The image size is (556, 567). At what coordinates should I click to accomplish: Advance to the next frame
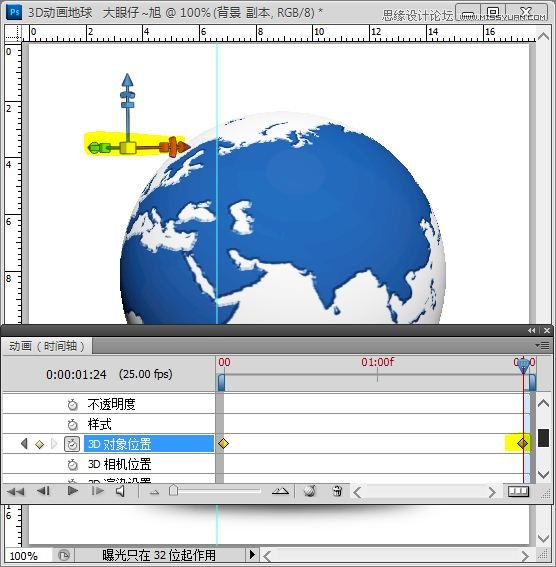coord(98,491)
